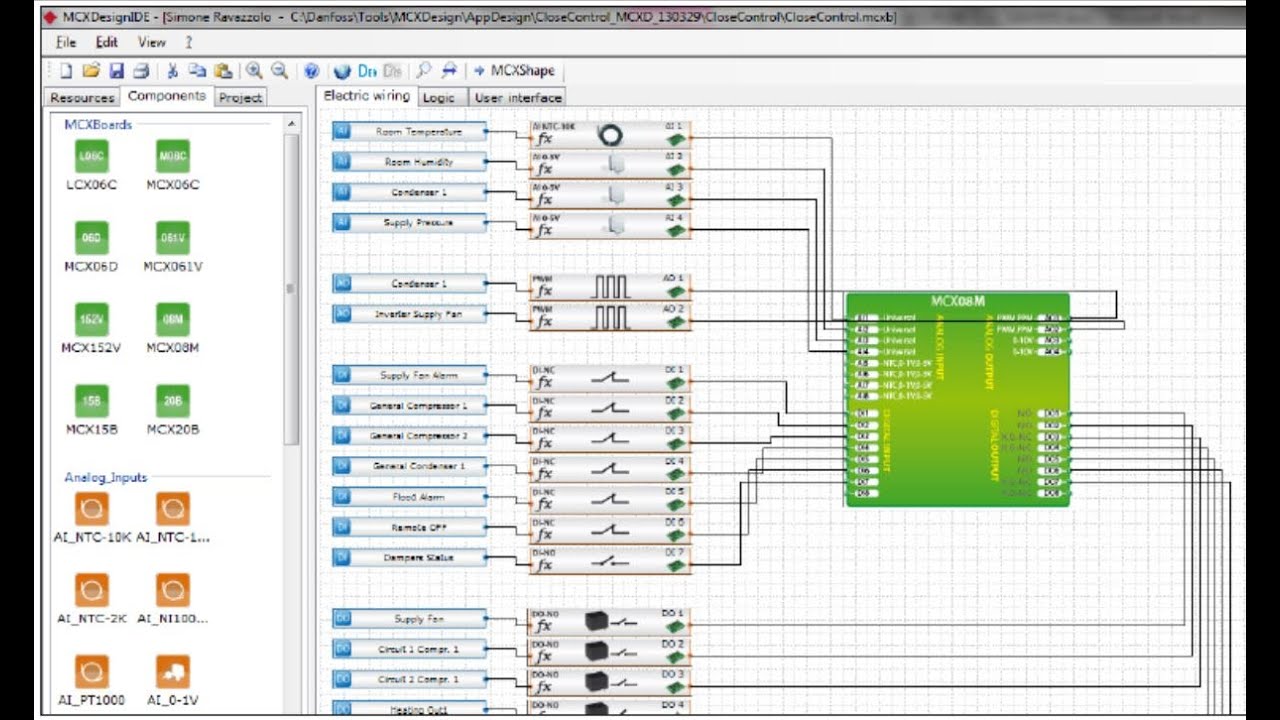Image resolution: width=1280 pixels, height=720 pixels.
Task: Select the Dampers Status signal block
Action: coord(410,558)
